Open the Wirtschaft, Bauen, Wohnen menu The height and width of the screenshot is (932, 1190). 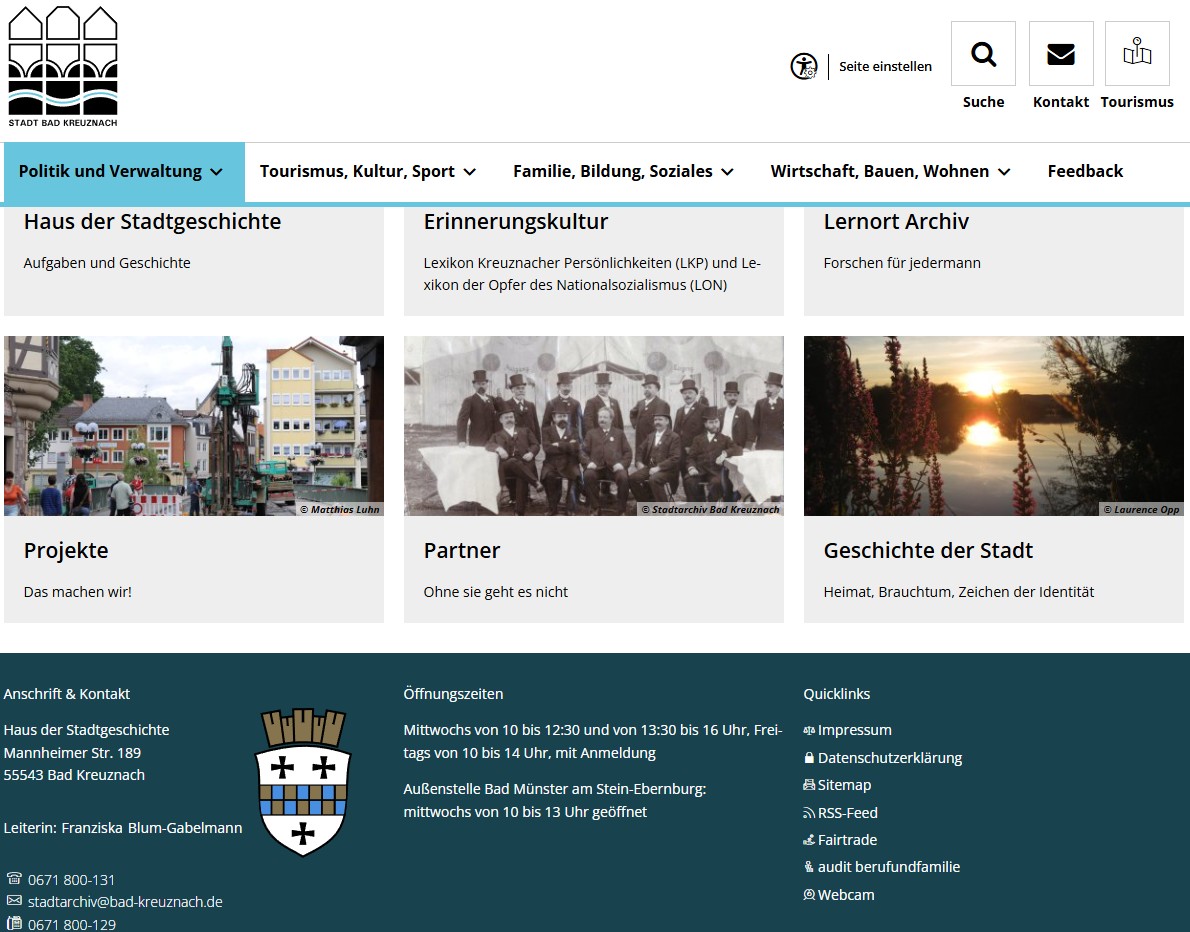coord(890,171)
